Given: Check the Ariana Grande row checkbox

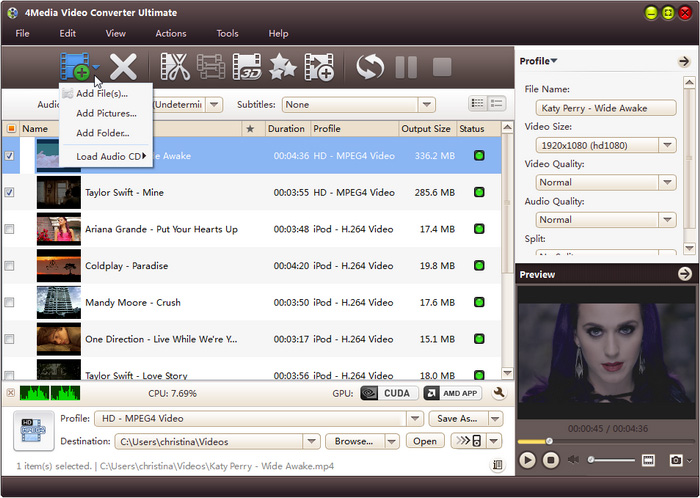Looking at the screenshot, I should click(x=9, y=229).
